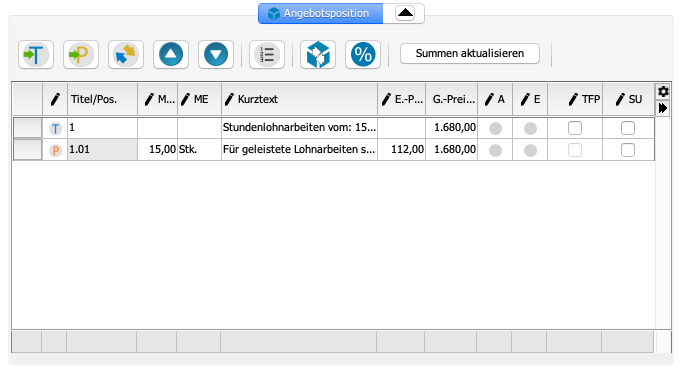
Task: Click the blue and yellow arrows move icon
Action: (x=126, y=54)
